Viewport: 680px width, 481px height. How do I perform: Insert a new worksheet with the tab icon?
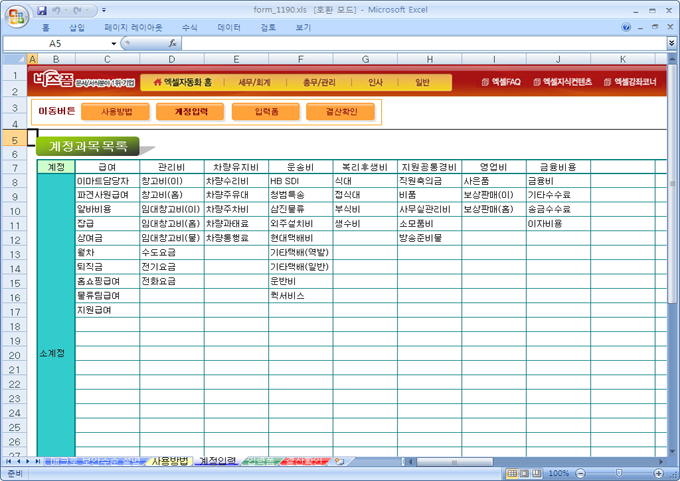[x=339, y=461]
